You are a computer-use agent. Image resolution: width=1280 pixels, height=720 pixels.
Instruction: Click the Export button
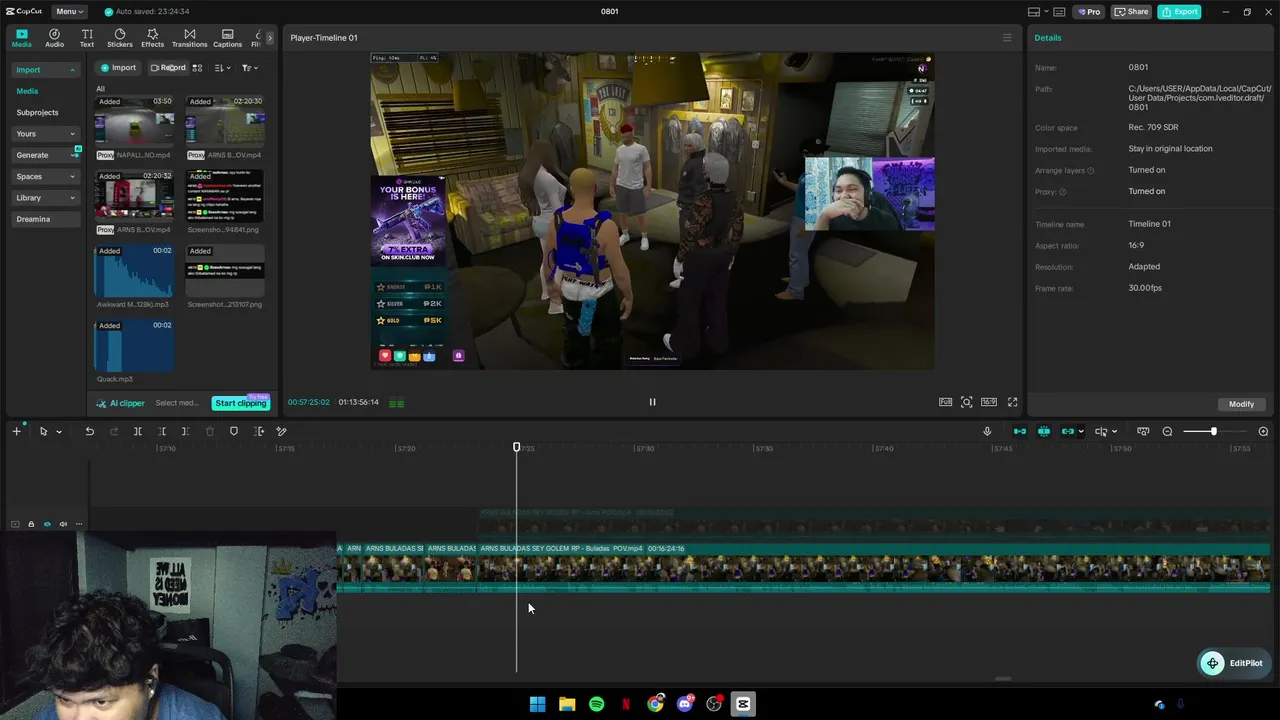[x=1180, y=12]
